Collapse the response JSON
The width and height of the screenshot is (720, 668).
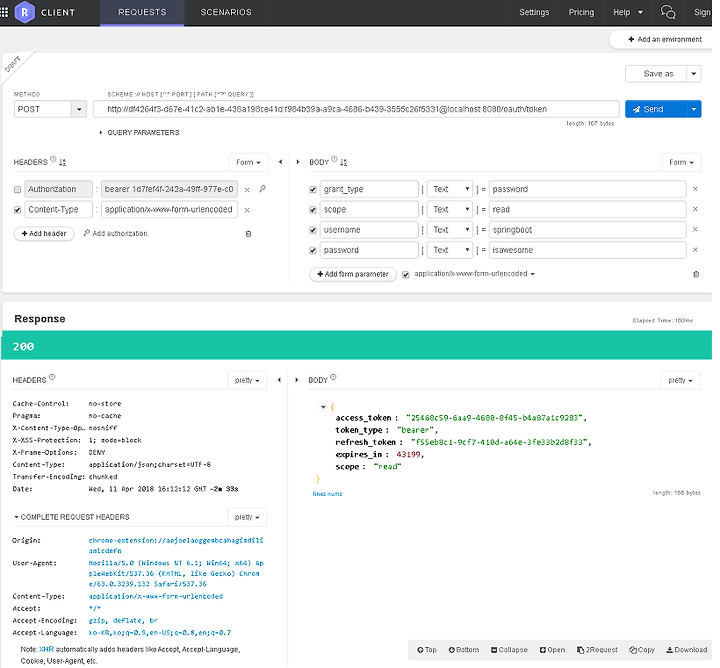click(509, 650)
